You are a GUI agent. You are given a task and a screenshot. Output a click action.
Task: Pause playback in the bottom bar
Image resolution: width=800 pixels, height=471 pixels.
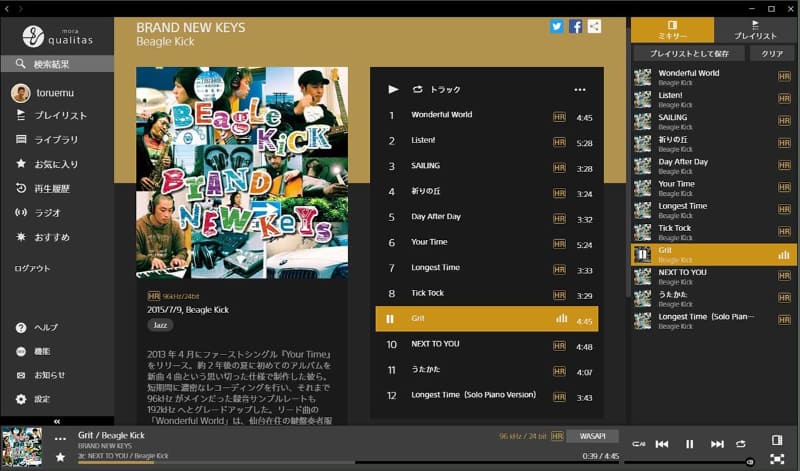(689, 444)
